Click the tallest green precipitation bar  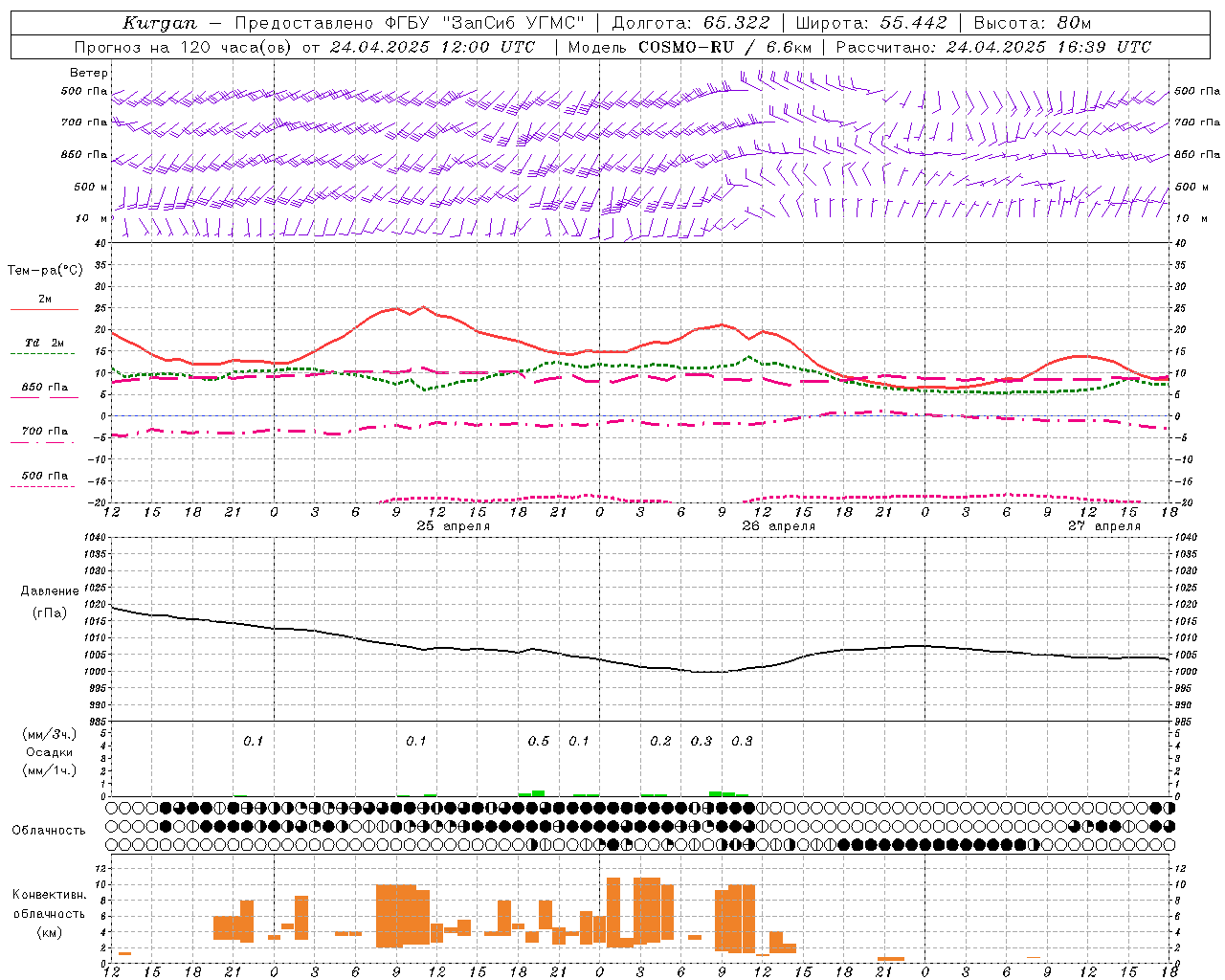click(538, 793)
